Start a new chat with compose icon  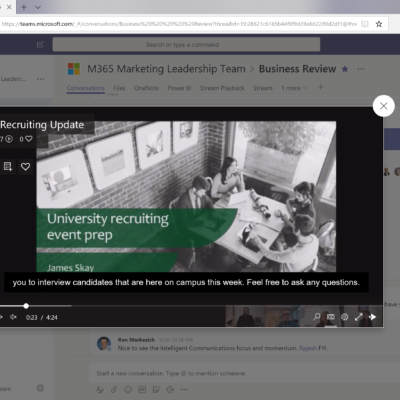[x=40, y=44]
